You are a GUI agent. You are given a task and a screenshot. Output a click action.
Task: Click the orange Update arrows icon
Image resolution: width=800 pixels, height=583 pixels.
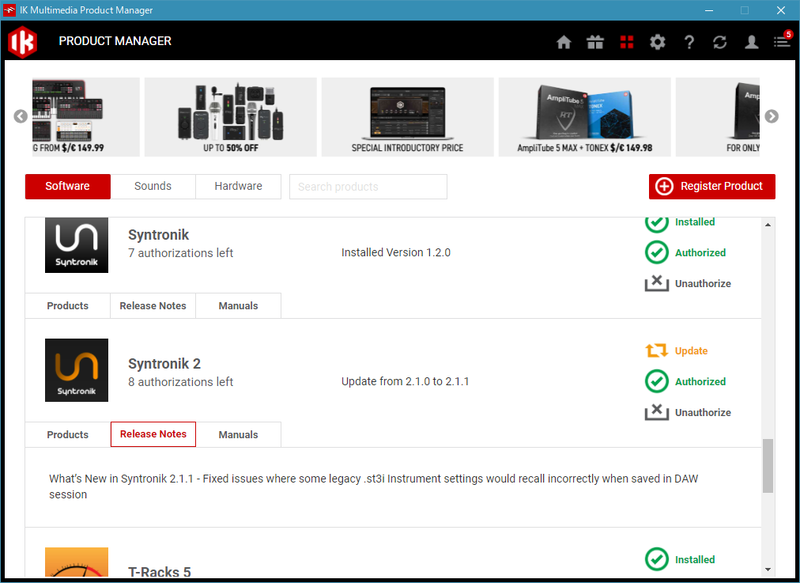pos(657,350)
